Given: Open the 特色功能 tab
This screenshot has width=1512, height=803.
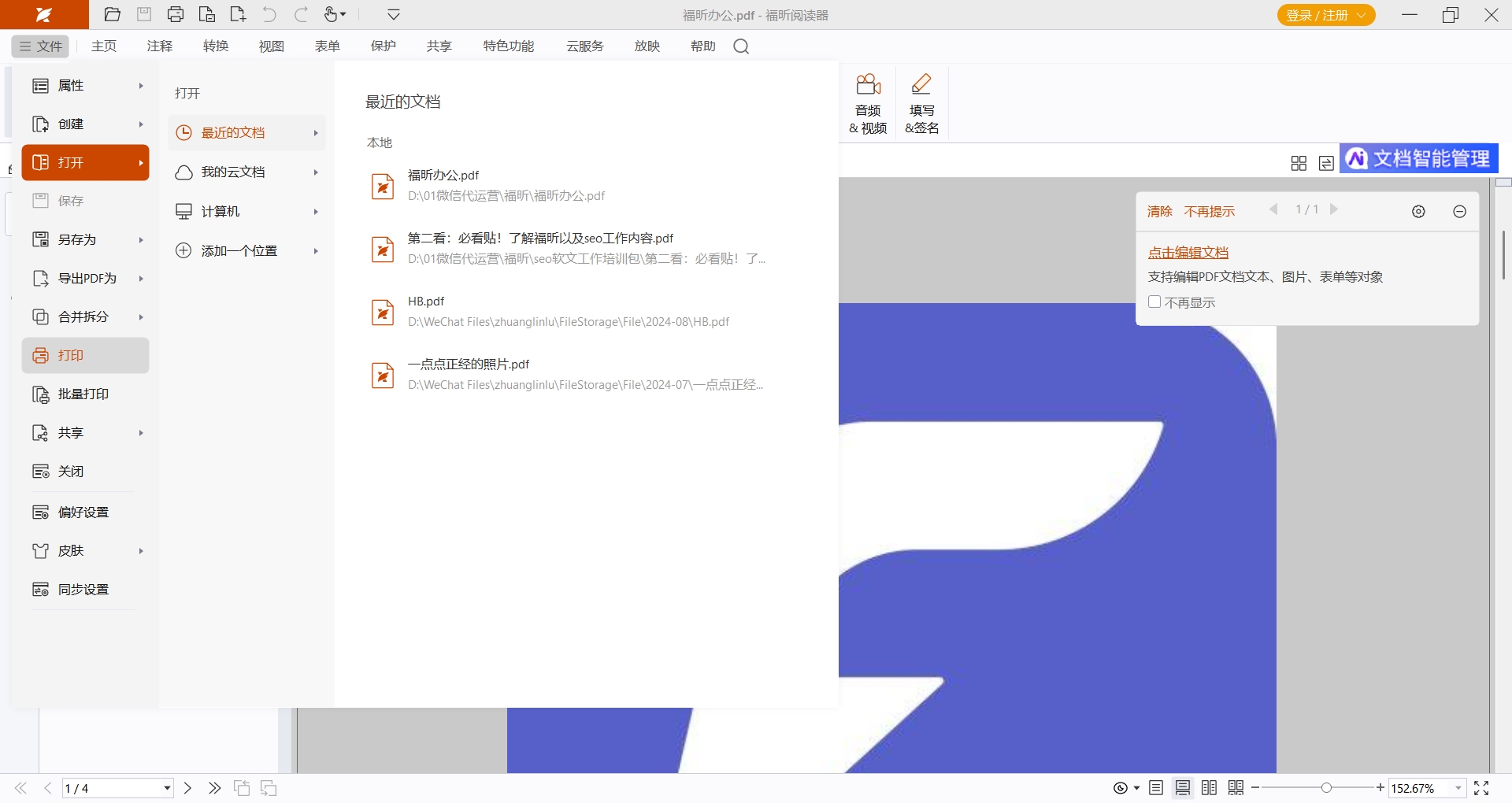Looking at the screenshot, I should click(509, 46).
